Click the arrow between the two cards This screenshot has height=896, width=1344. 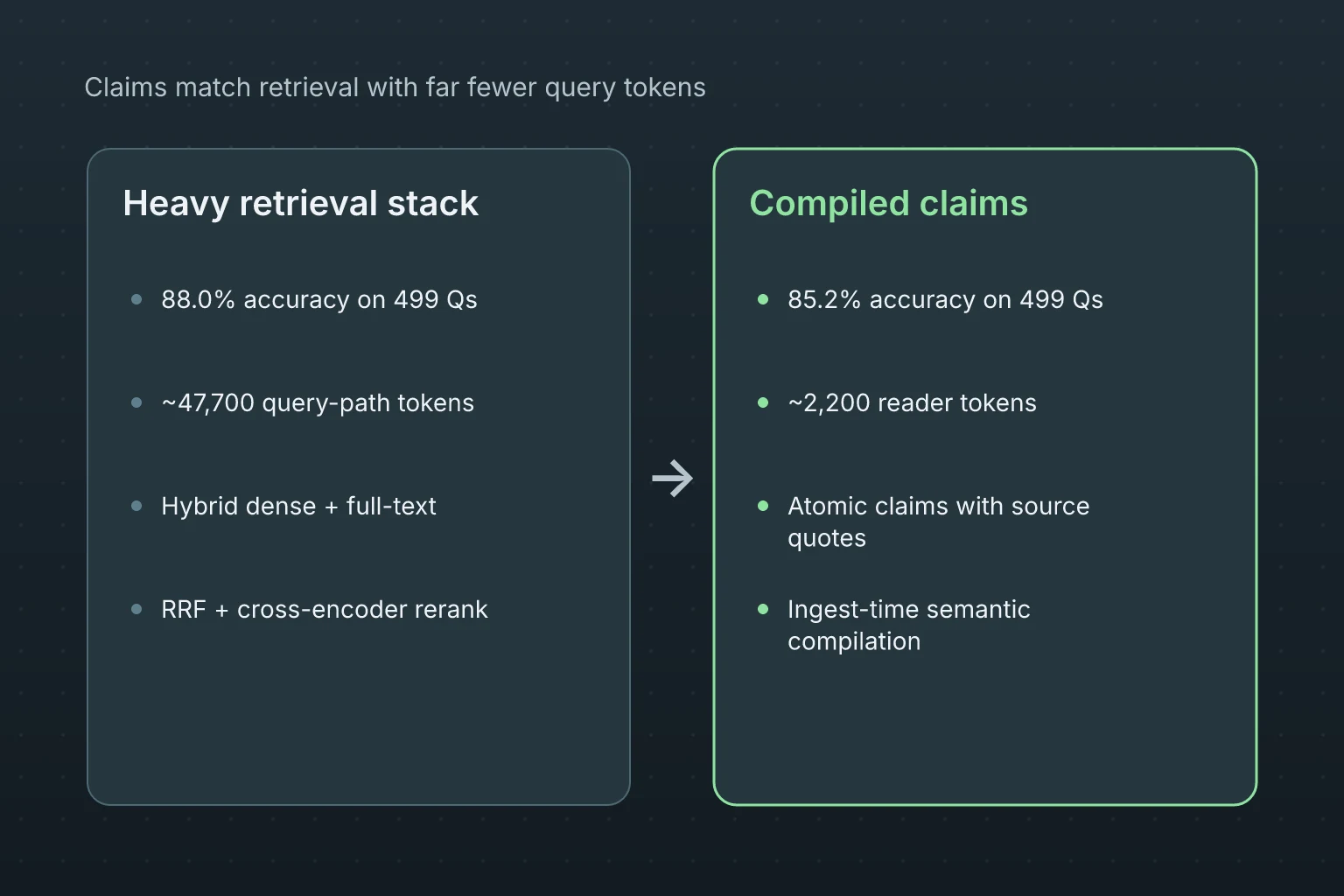tap(672, 479)
